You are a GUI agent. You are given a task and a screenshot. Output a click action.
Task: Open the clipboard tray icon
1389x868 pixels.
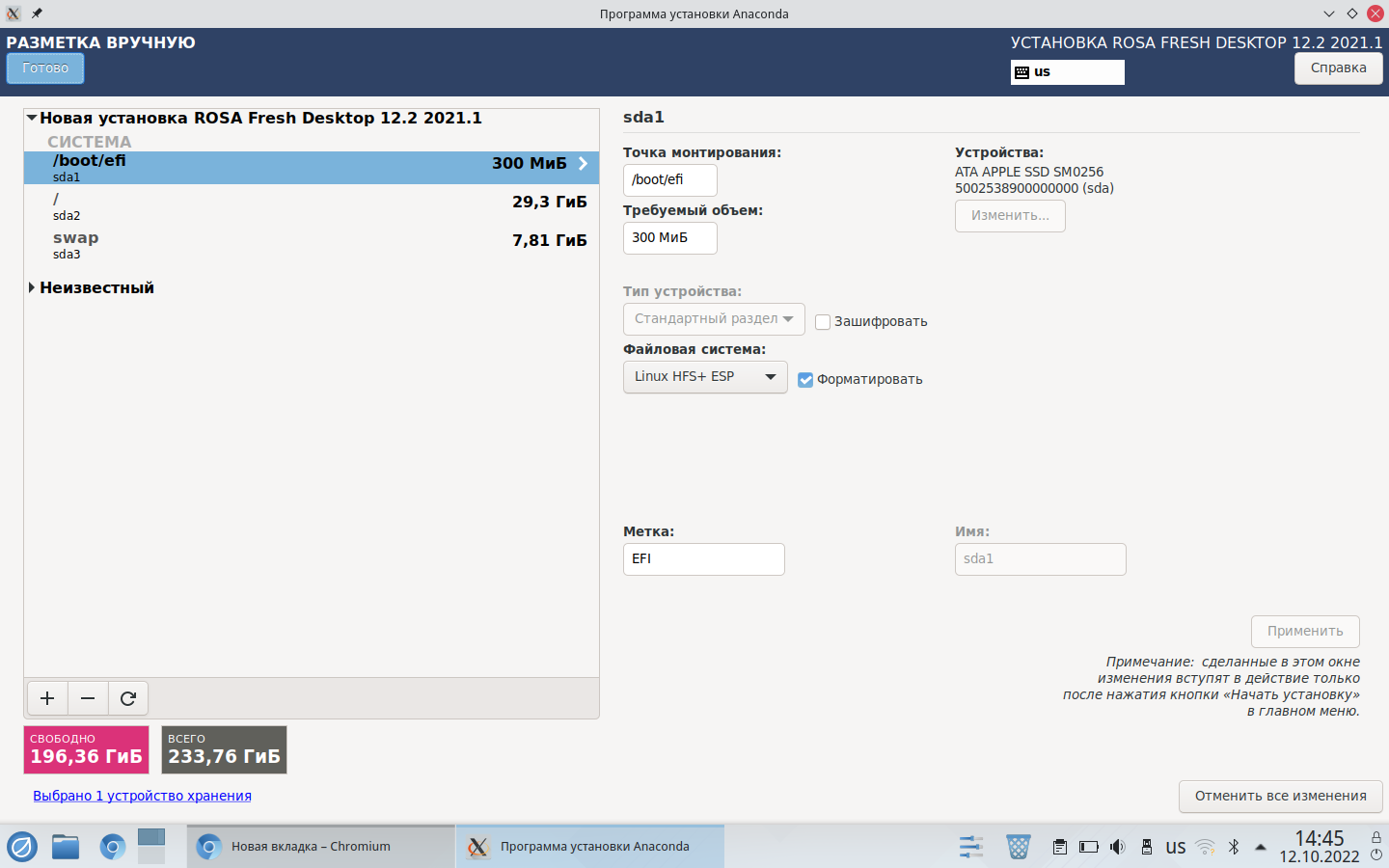tap(1060, 847)
